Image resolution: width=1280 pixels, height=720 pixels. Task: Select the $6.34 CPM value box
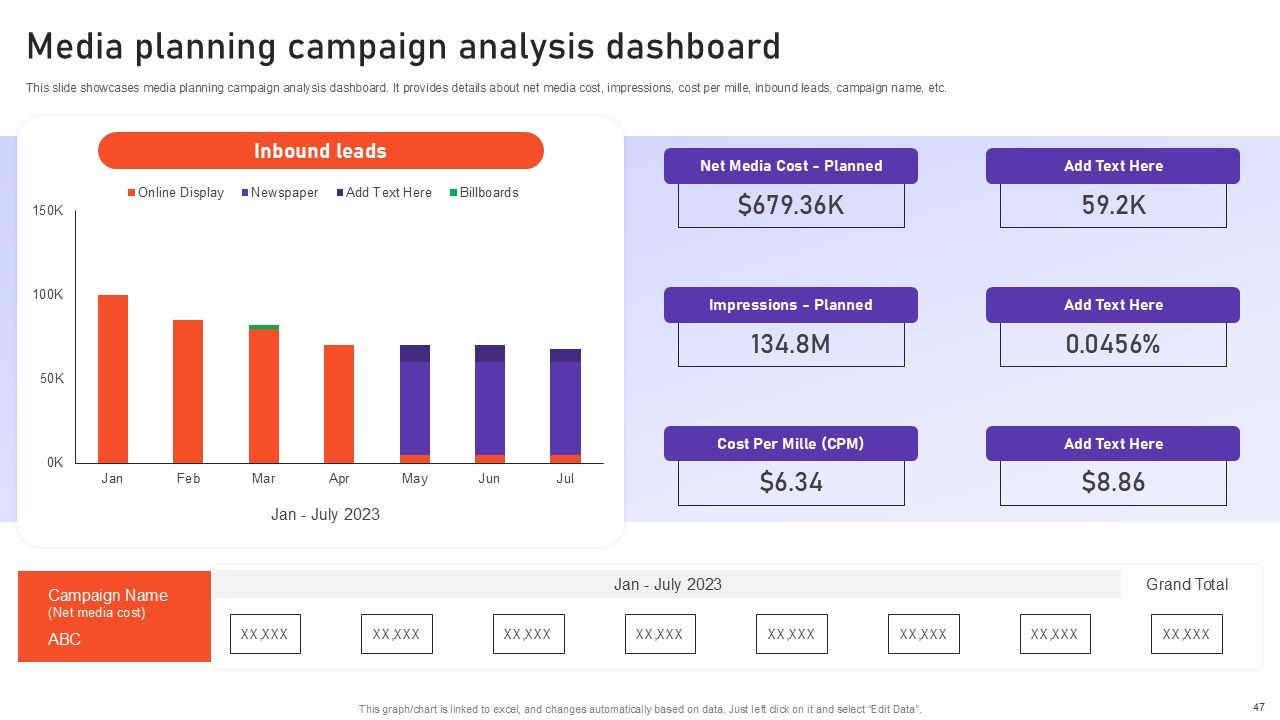tap(790, 483)
